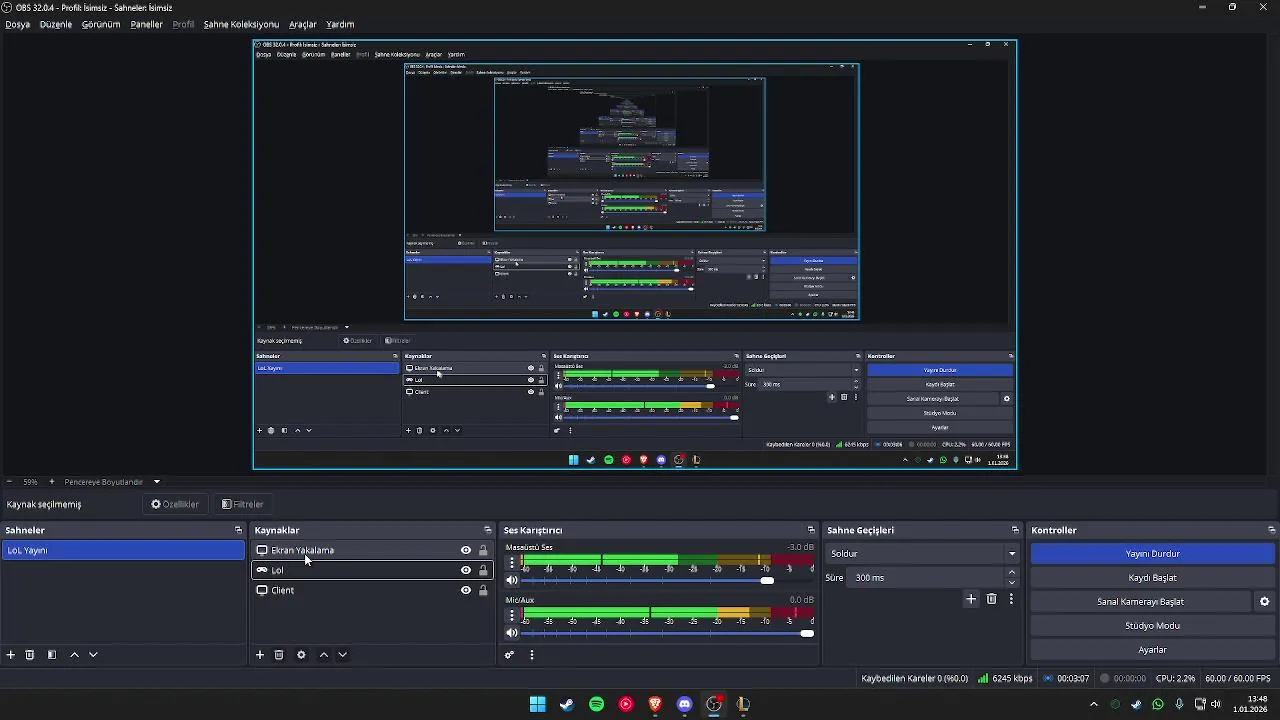Click Sanal Kamerayı Başlat button
Image resolution: width=1280 pixels, height=720 pixels.
click(1141, 602)
